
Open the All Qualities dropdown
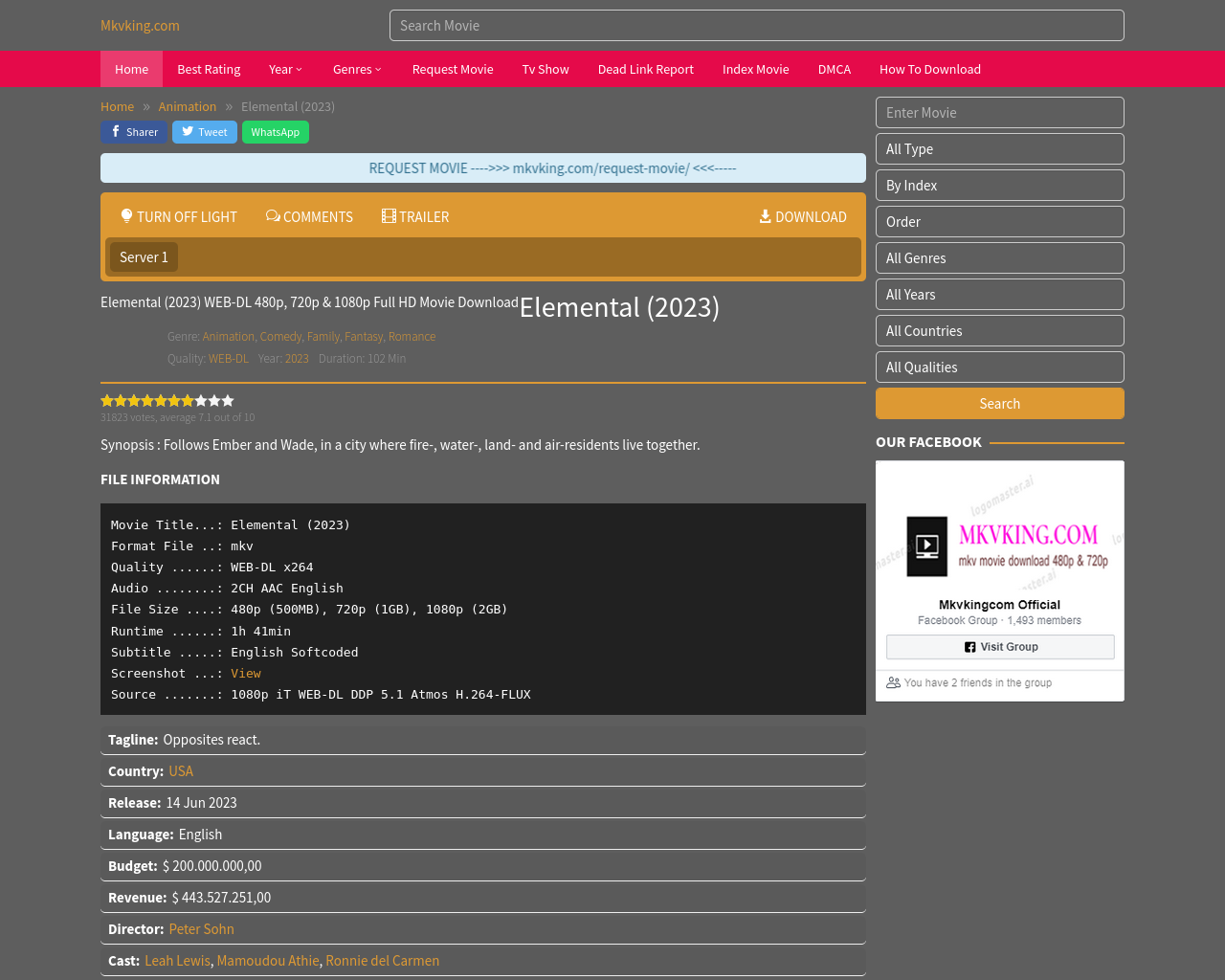pyautogui.click(x=1000, y=367)
